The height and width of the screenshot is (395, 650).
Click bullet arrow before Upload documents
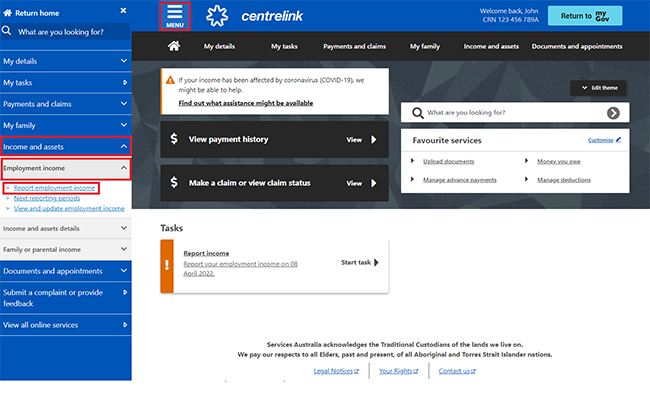tap(412, 161)
